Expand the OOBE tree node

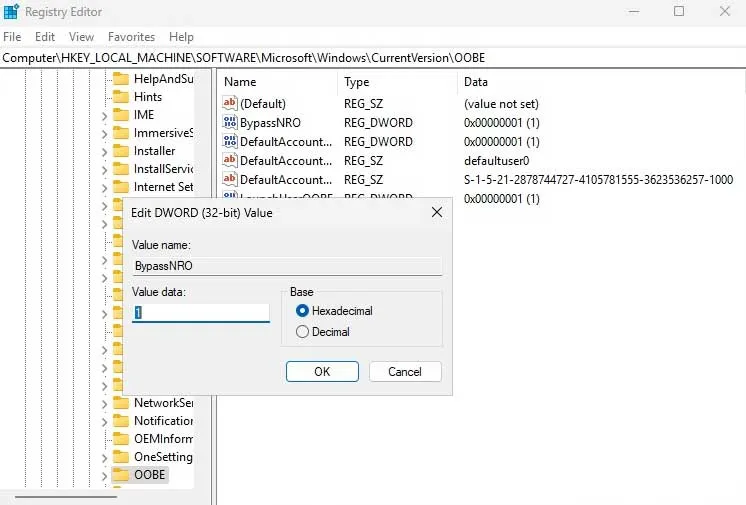click(105, 476)
